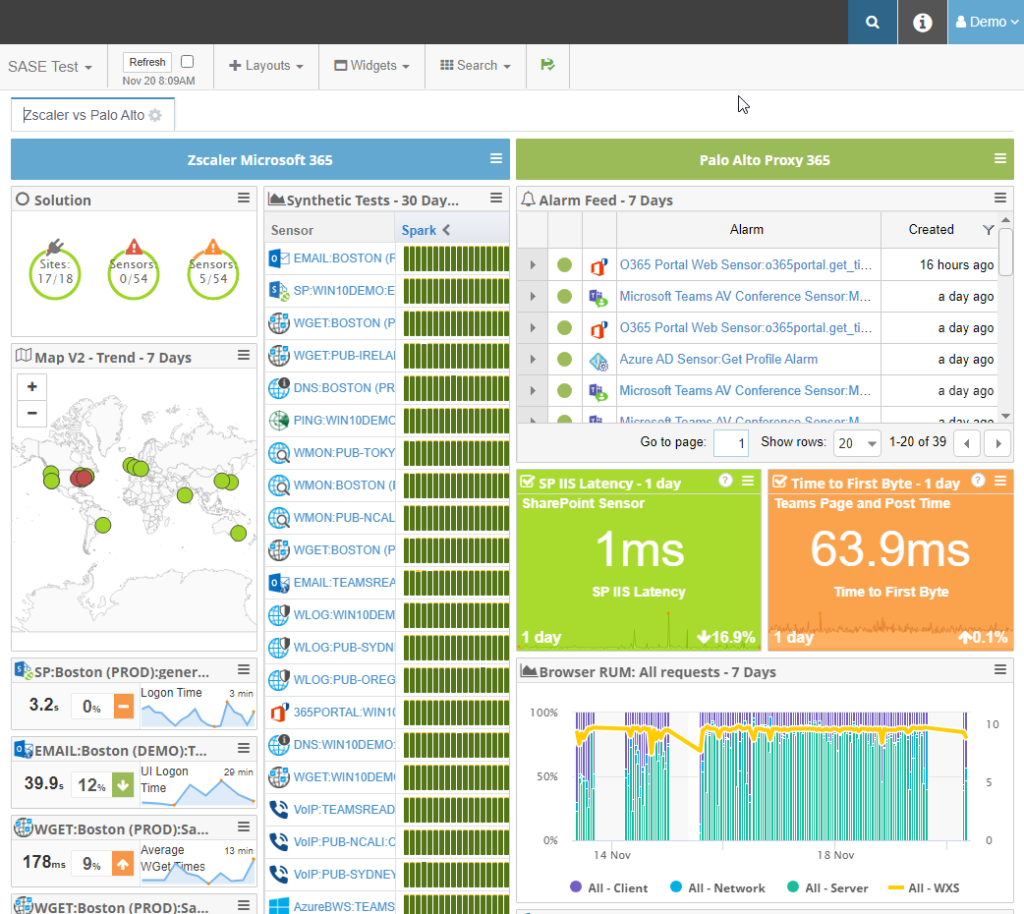Click the Alarm Feed filter icon
This screenshot has width=1024, height=914.
click(988, 230)
